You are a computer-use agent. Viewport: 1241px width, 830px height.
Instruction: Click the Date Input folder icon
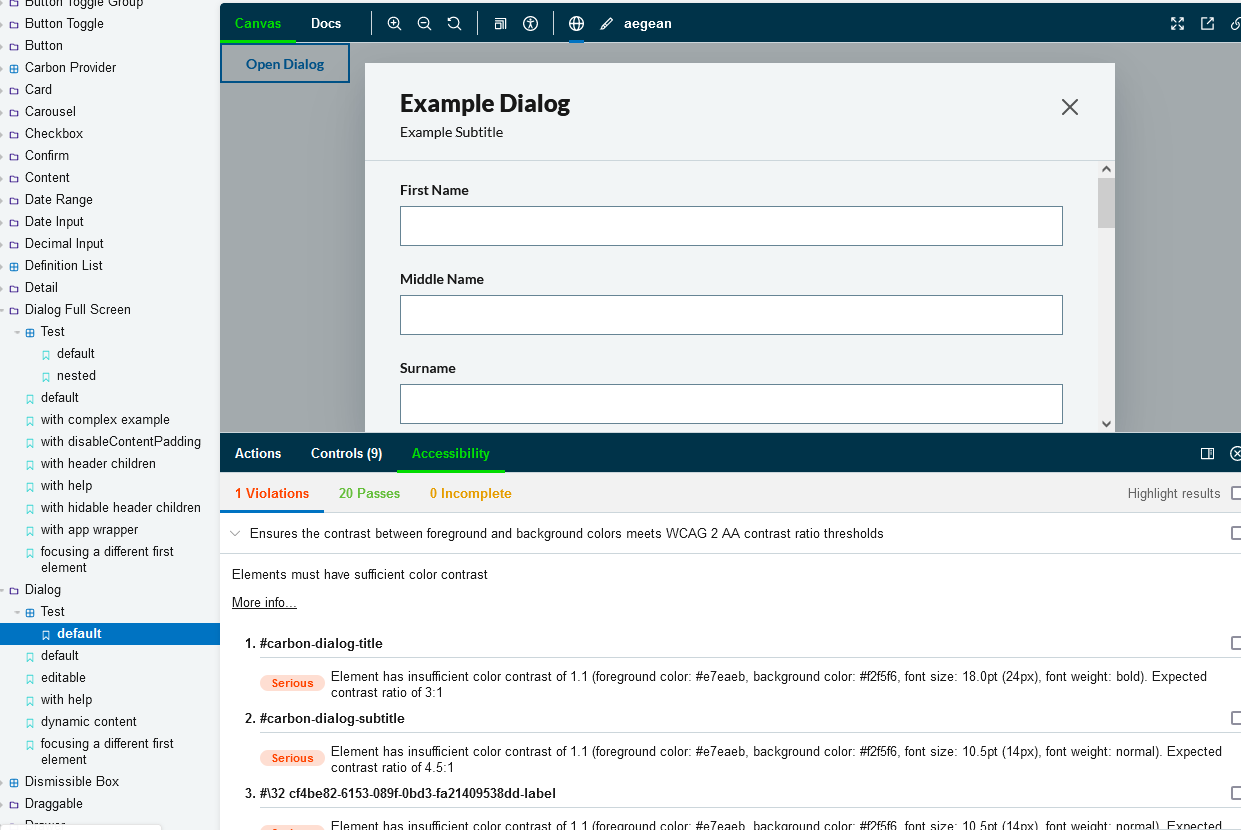pos(14,222)
